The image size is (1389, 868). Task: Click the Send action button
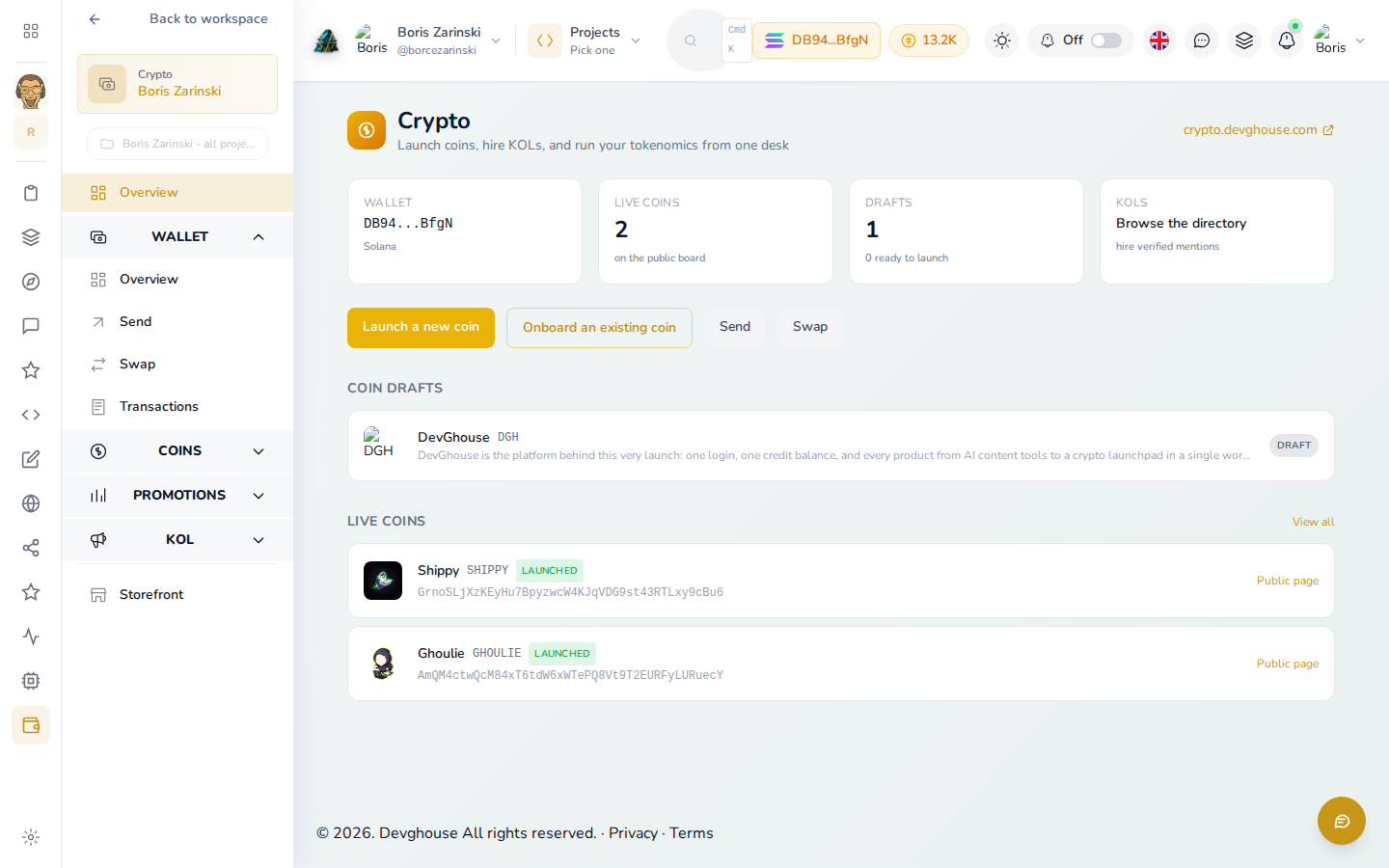coord(735,327)
